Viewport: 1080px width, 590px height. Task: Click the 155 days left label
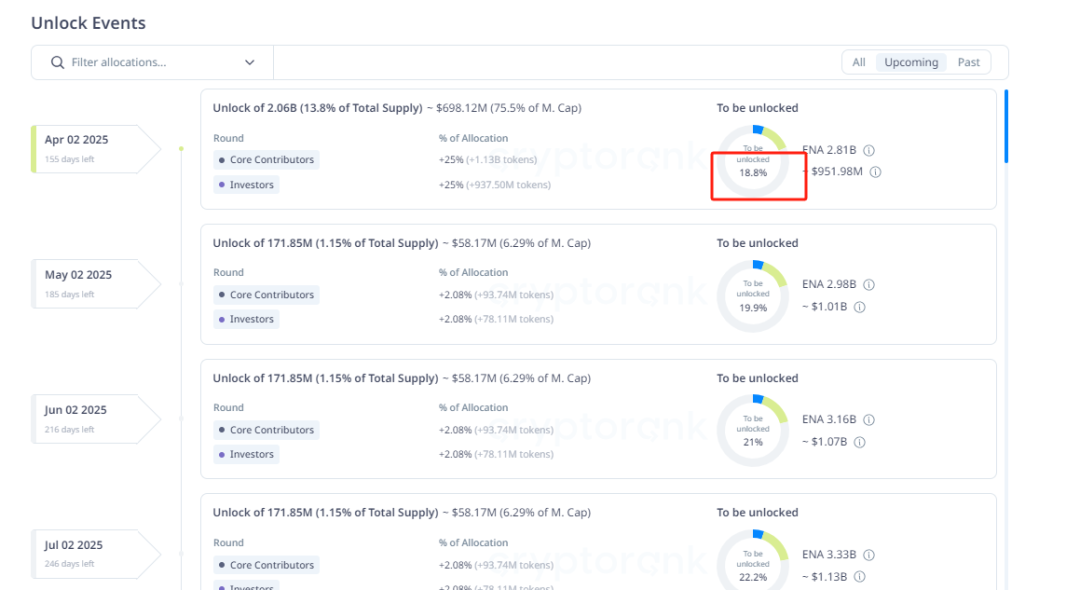(x=70, y=159)
